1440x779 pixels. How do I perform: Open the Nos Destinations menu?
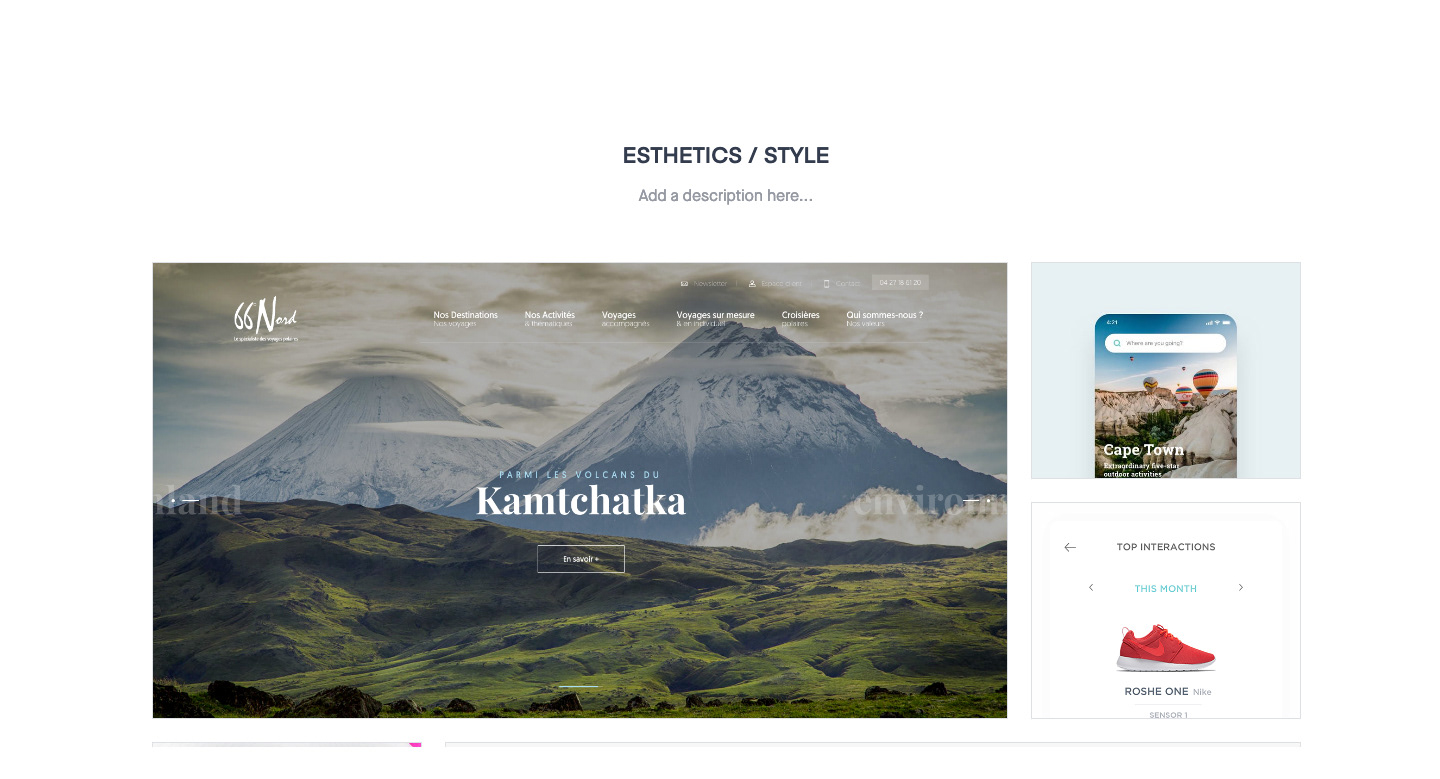point(465,319)
